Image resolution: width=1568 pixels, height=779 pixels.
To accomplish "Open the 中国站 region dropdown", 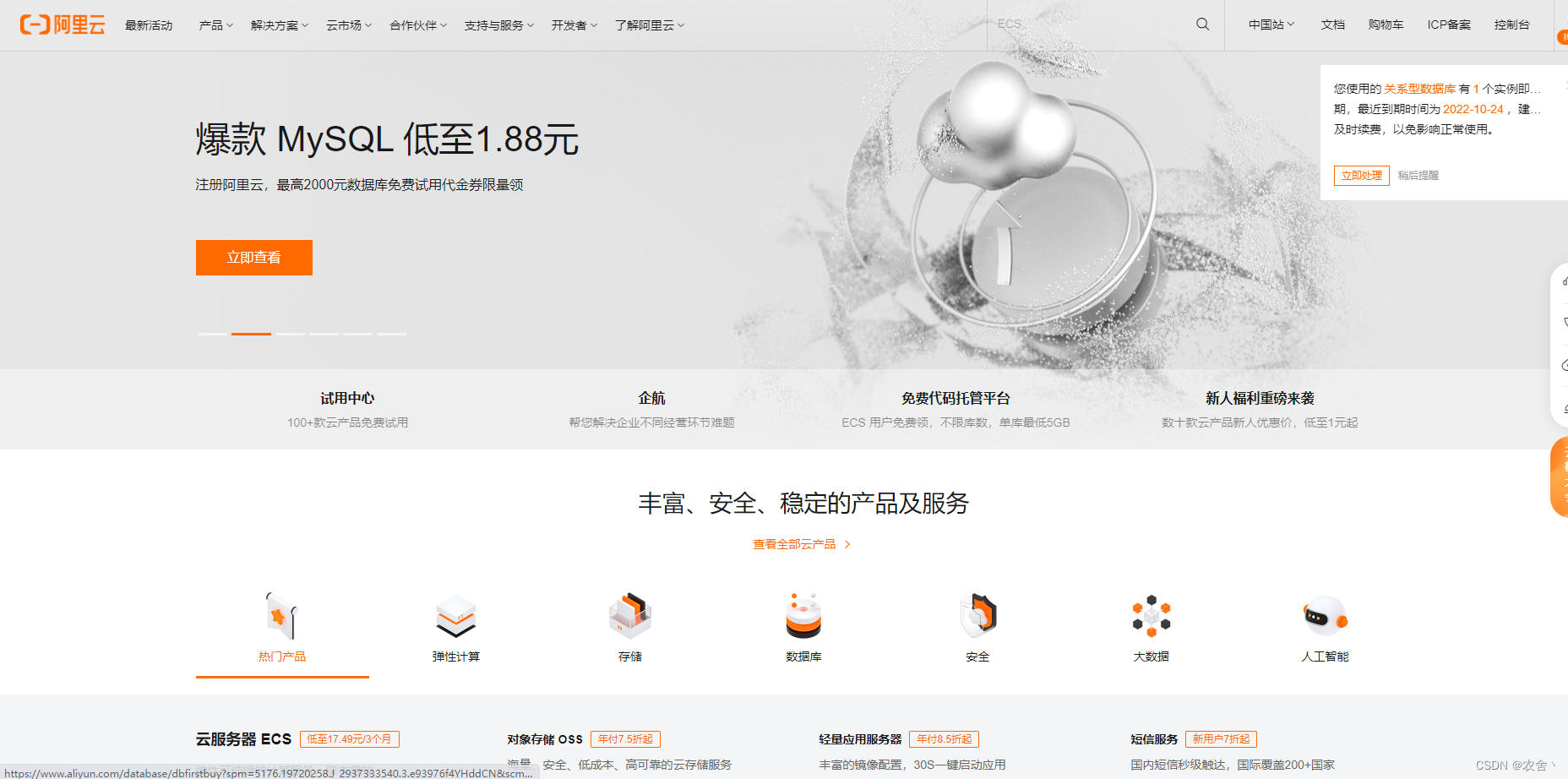I will 1271,25.
